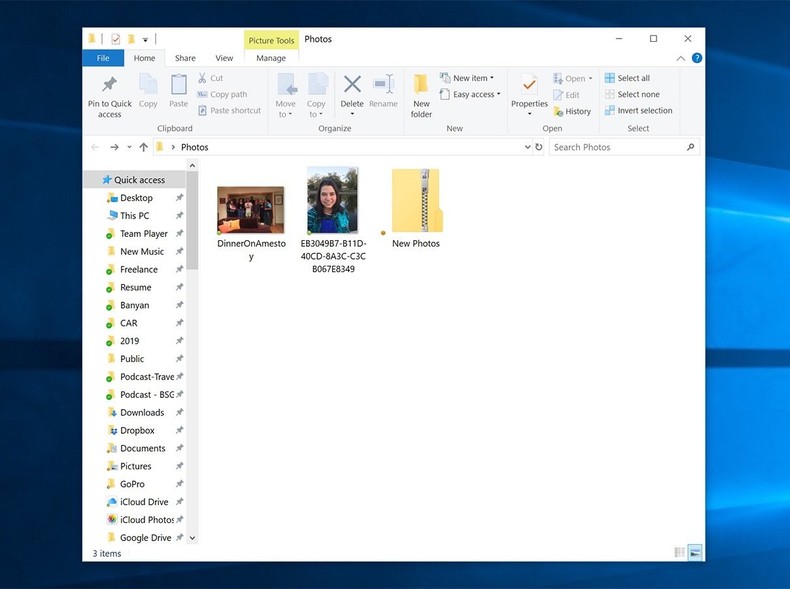
Task: Open Dropbox in the navigation pane
Action: (x=137, y=430)
